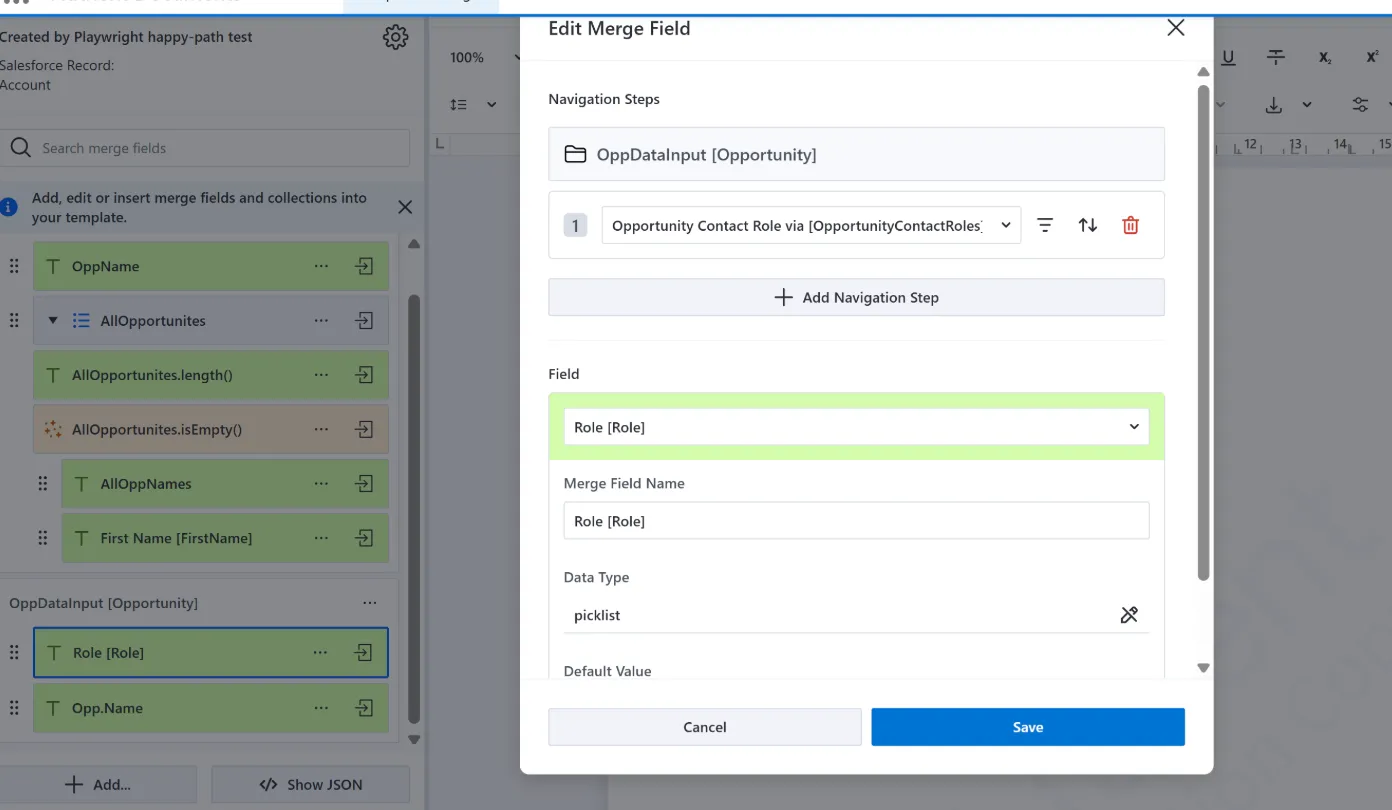Click Add Navigation Step button

click(856, 297)
